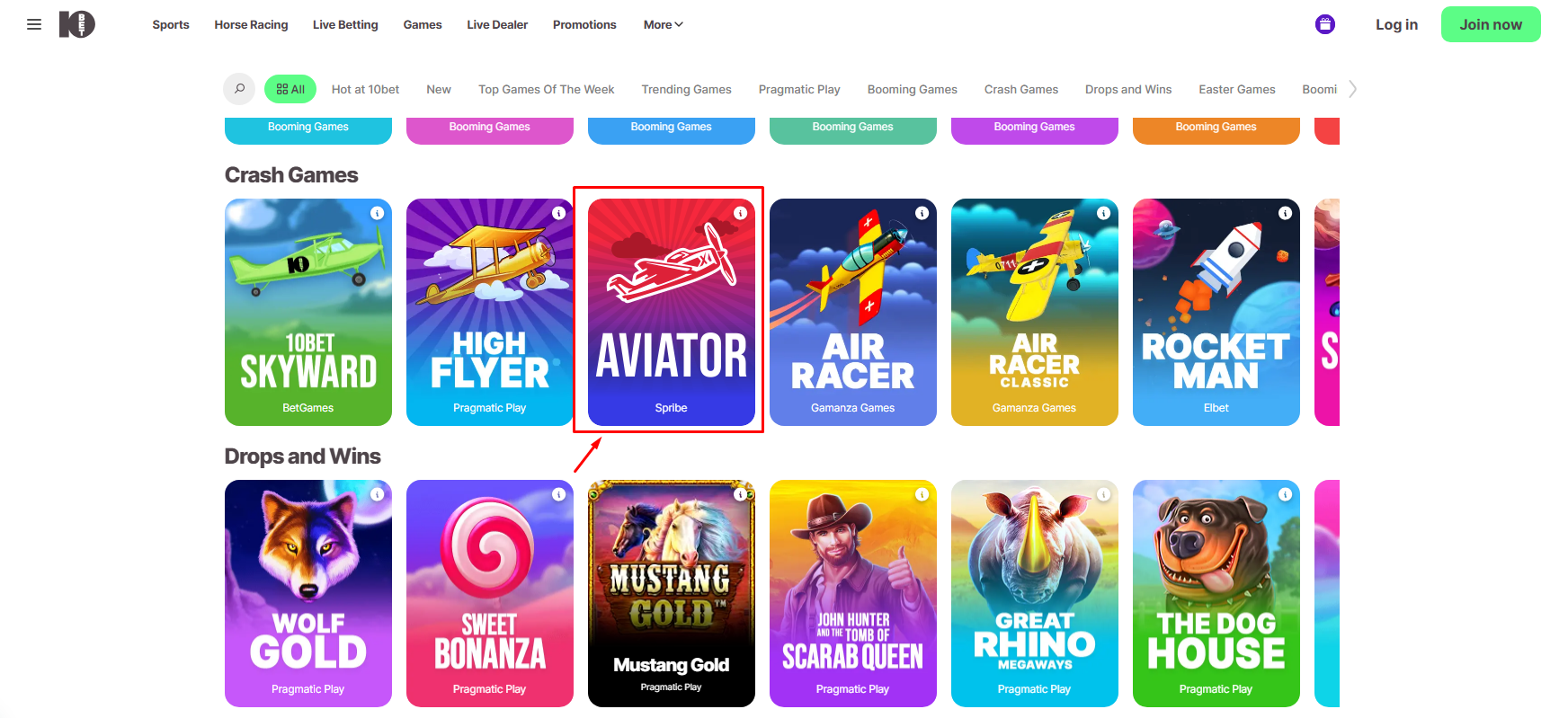Screen dimensions: 1568x718
Task: Select the All games filter
Action: point(290,89)
